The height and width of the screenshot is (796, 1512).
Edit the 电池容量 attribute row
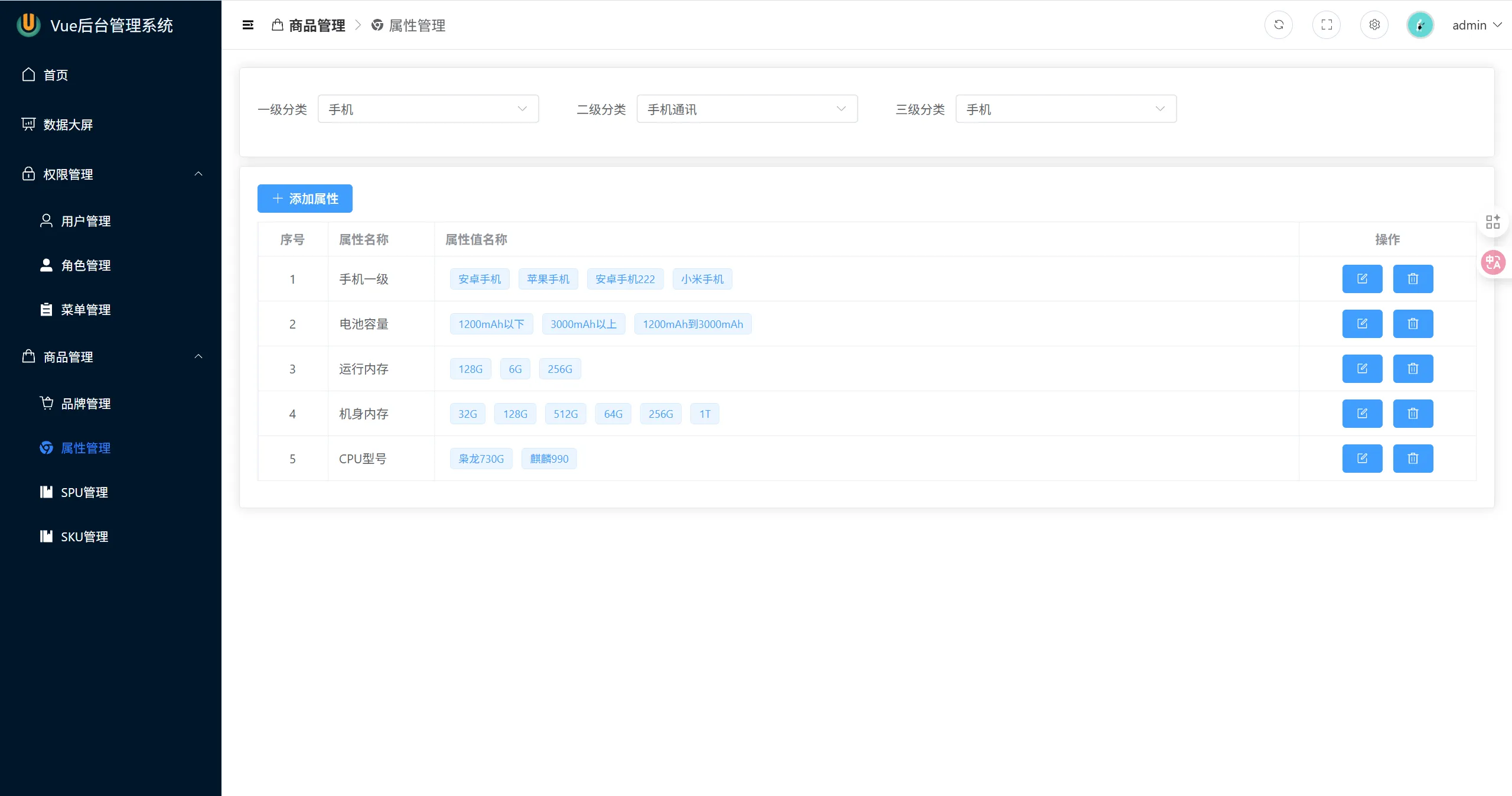point(1362,324)
